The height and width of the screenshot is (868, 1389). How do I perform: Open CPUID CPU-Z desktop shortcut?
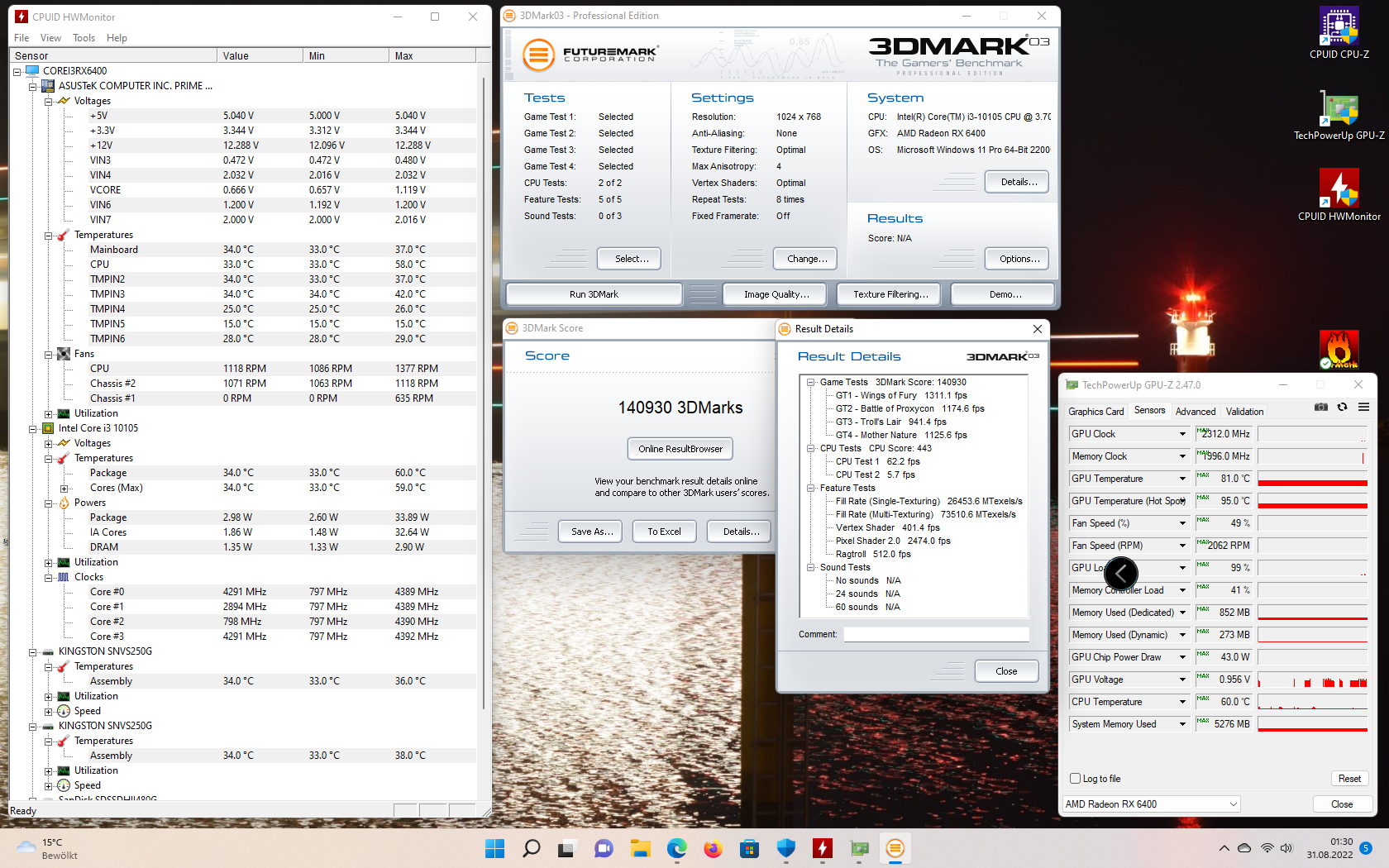(x=1339, y=33)
